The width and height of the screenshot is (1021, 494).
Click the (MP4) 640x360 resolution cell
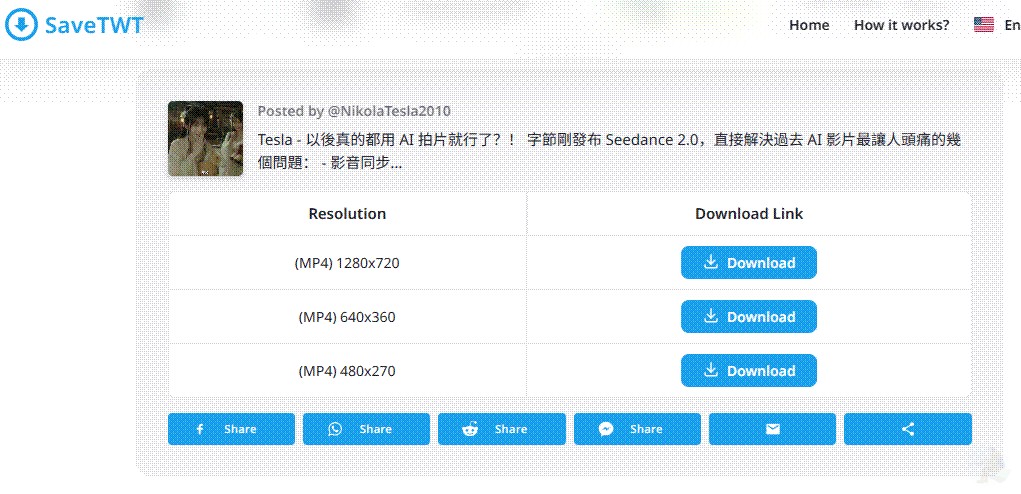coord(347,317)
